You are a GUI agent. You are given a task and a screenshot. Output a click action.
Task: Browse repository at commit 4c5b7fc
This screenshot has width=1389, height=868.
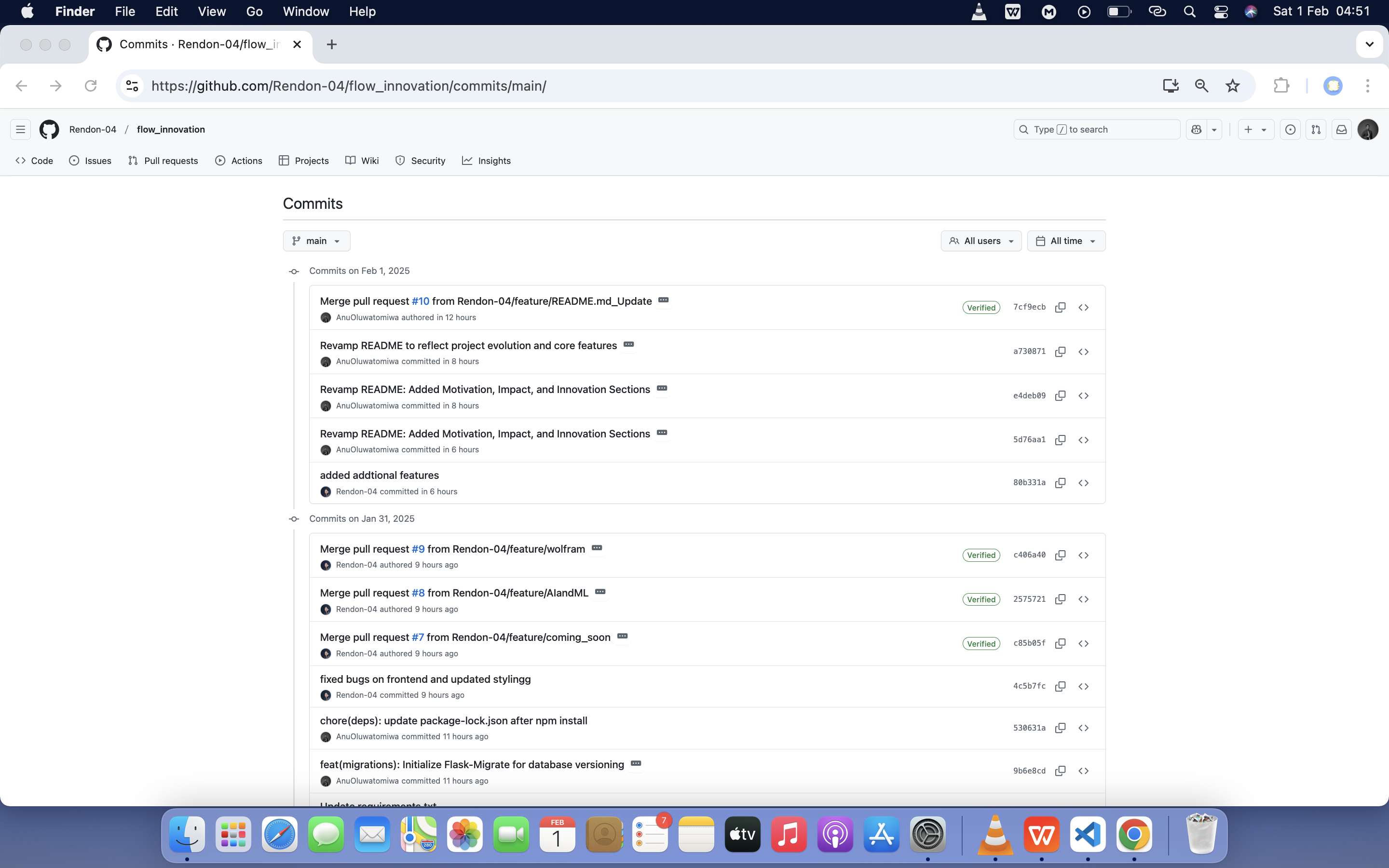pyautogui.click(x=1083, y=687)
